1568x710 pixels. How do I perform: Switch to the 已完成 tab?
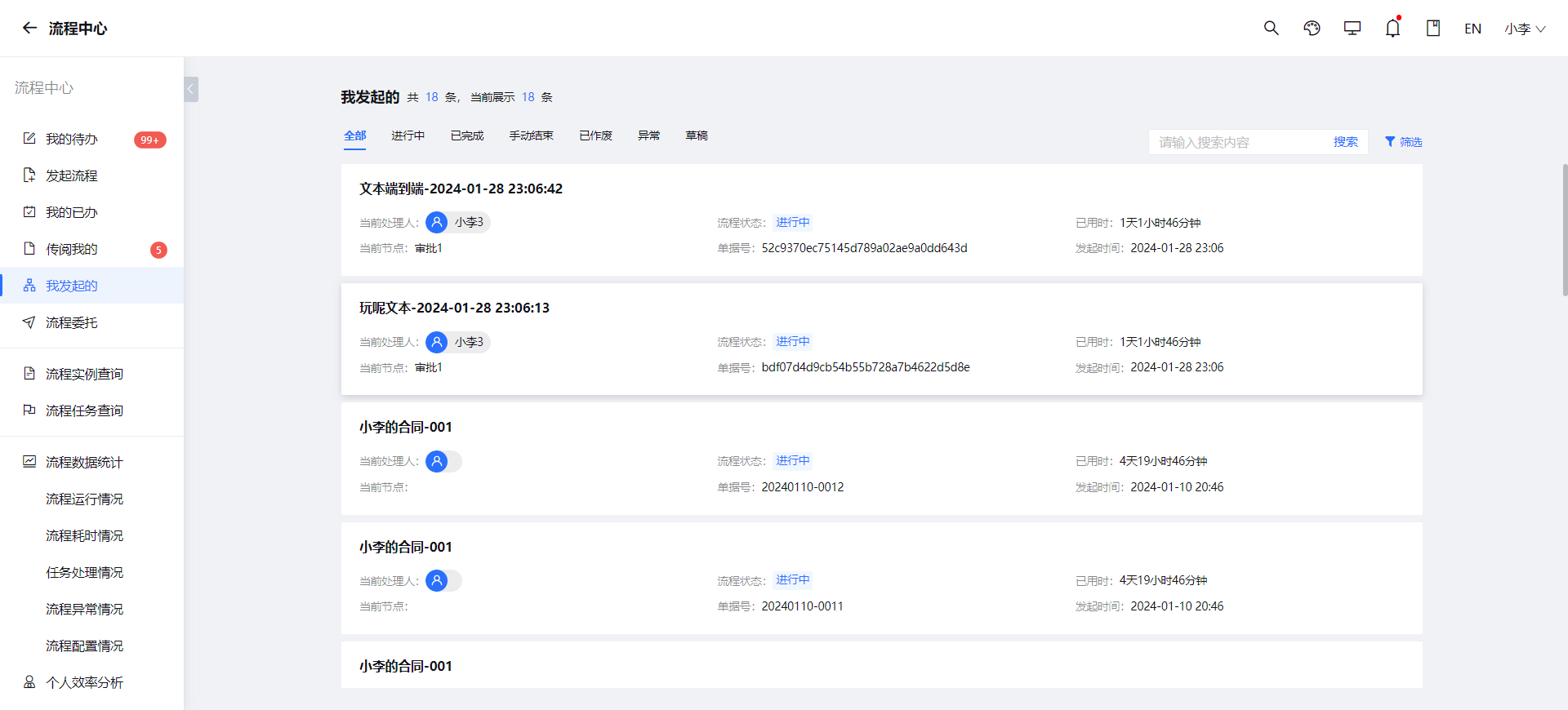pyautogui.click(x=467, y=135)
